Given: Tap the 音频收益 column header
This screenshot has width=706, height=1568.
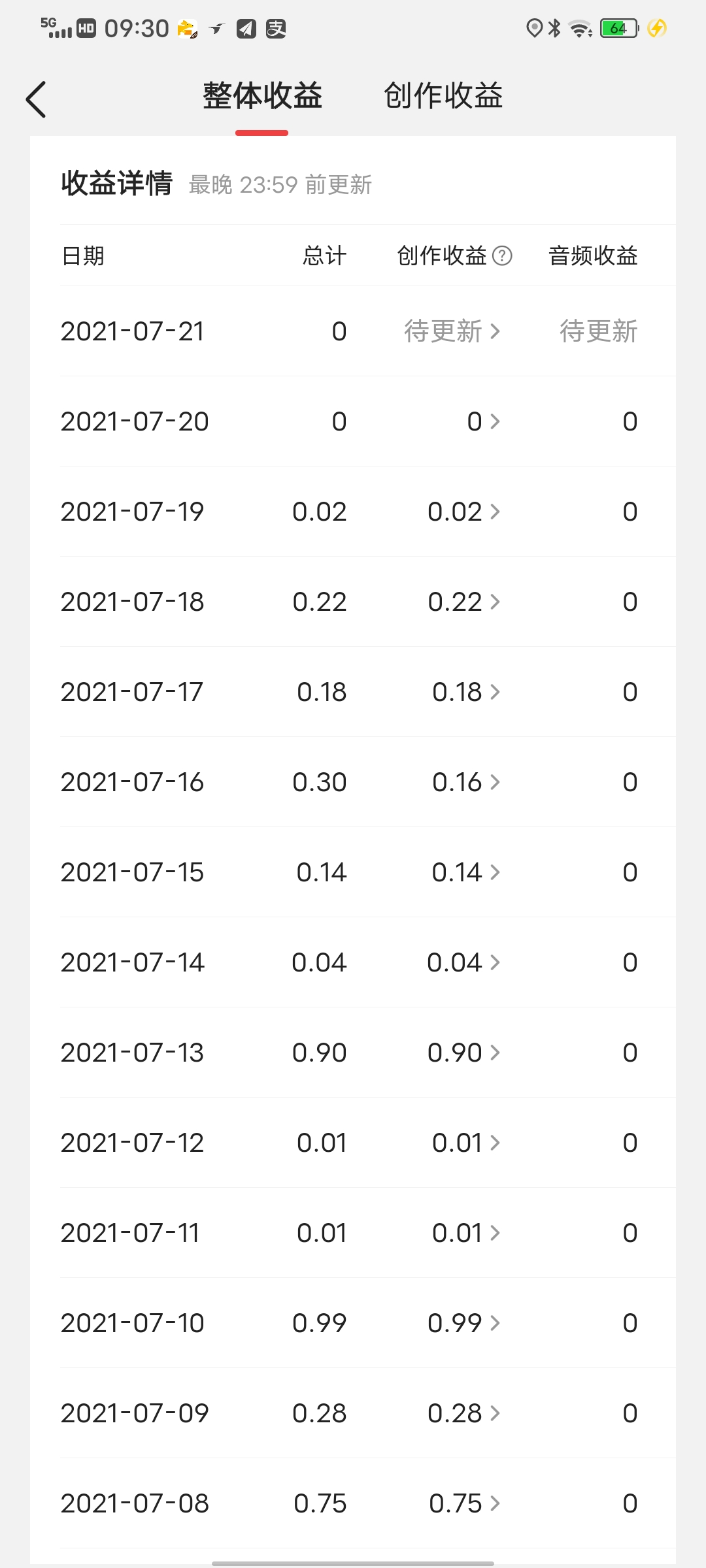Looking at the screenshot, I should tap(593, 255).
